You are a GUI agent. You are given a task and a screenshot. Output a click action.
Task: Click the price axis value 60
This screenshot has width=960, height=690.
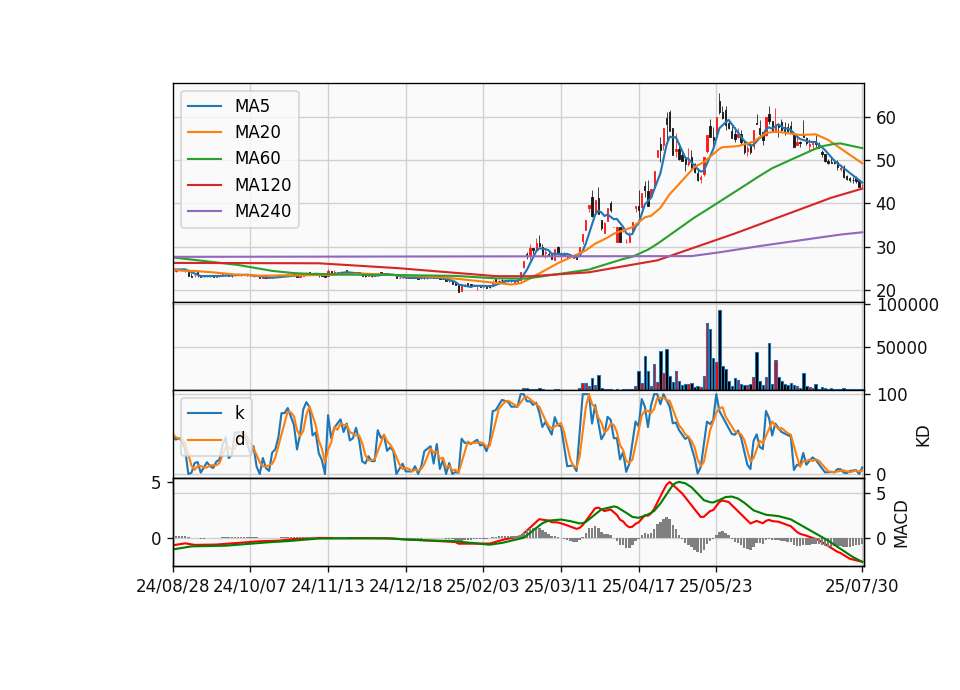(886, 118)
